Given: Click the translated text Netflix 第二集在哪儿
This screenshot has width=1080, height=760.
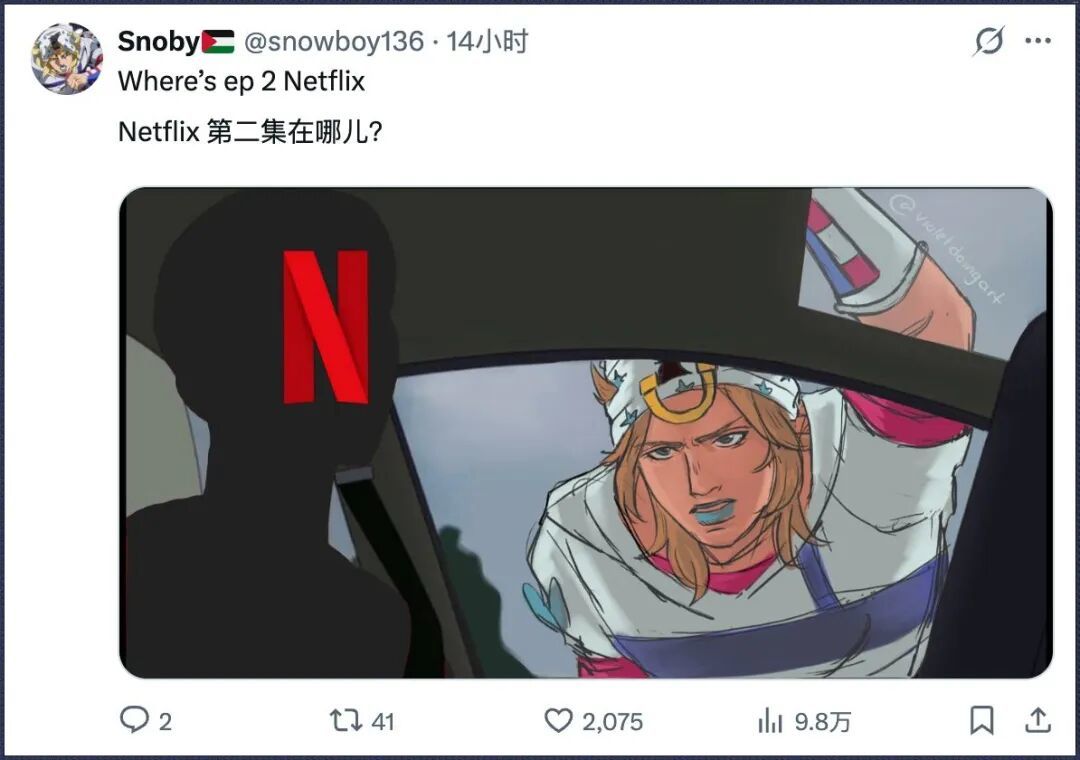Looking at the screenshot, I should (250, 131).
